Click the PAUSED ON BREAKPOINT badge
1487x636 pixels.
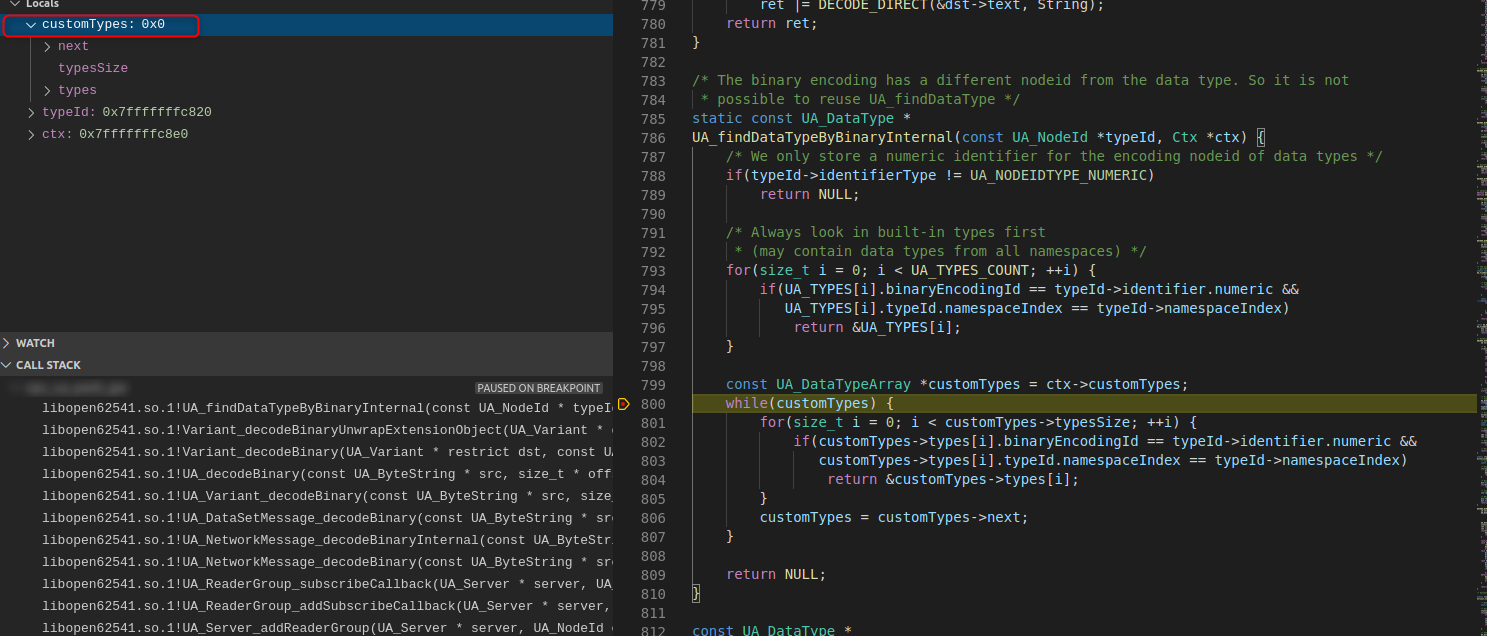pyautogui.click(x=539, y=387)
